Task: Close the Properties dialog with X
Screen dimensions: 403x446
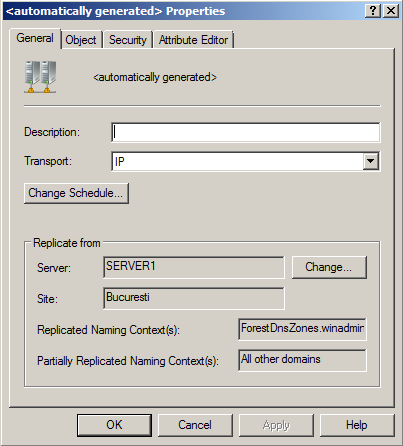Action: click(x=391, y=11)
